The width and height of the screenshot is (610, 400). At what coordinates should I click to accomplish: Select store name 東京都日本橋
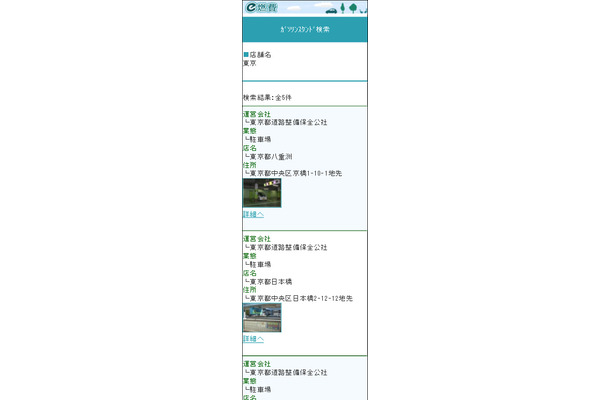271,281
